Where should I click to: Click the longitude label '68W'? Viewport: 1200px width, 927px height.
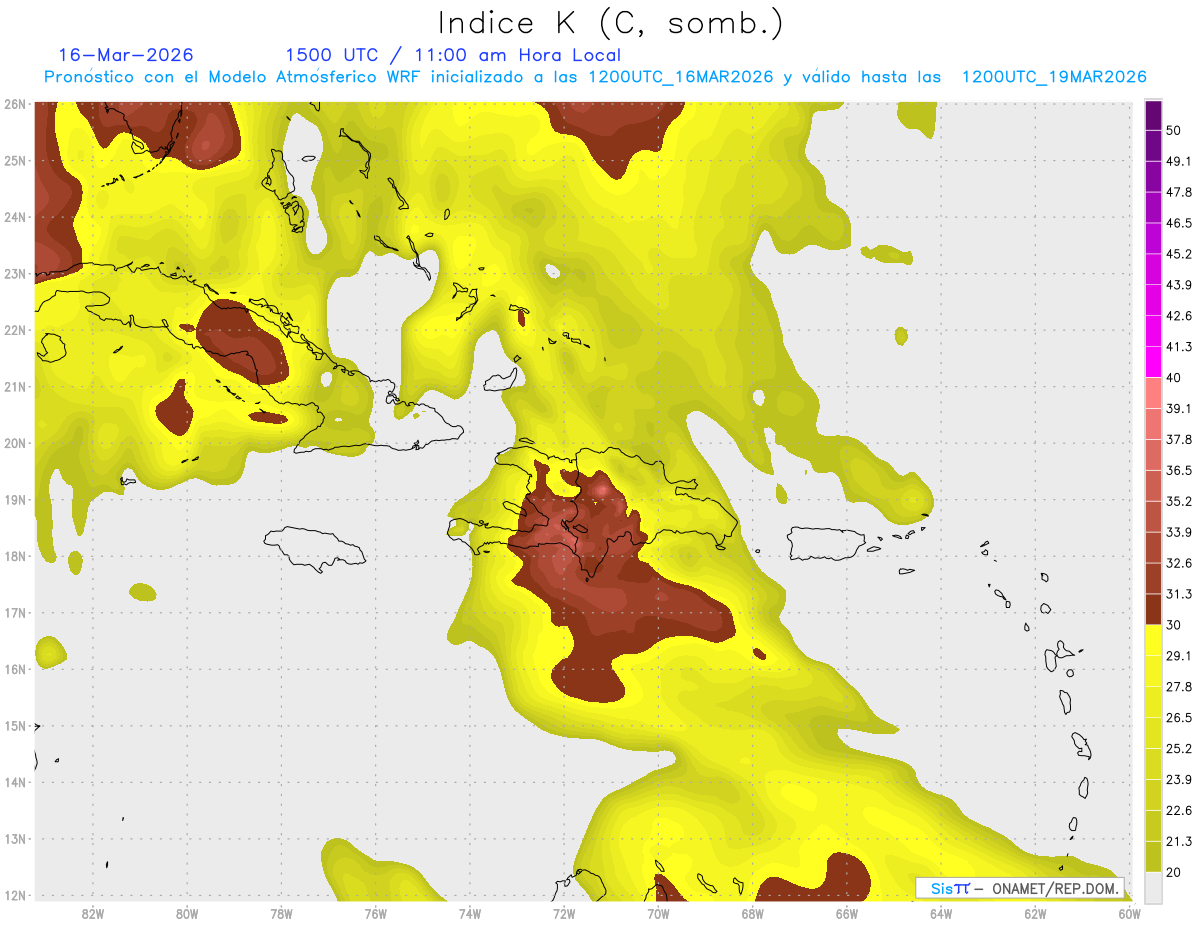[x=753, y=913]
